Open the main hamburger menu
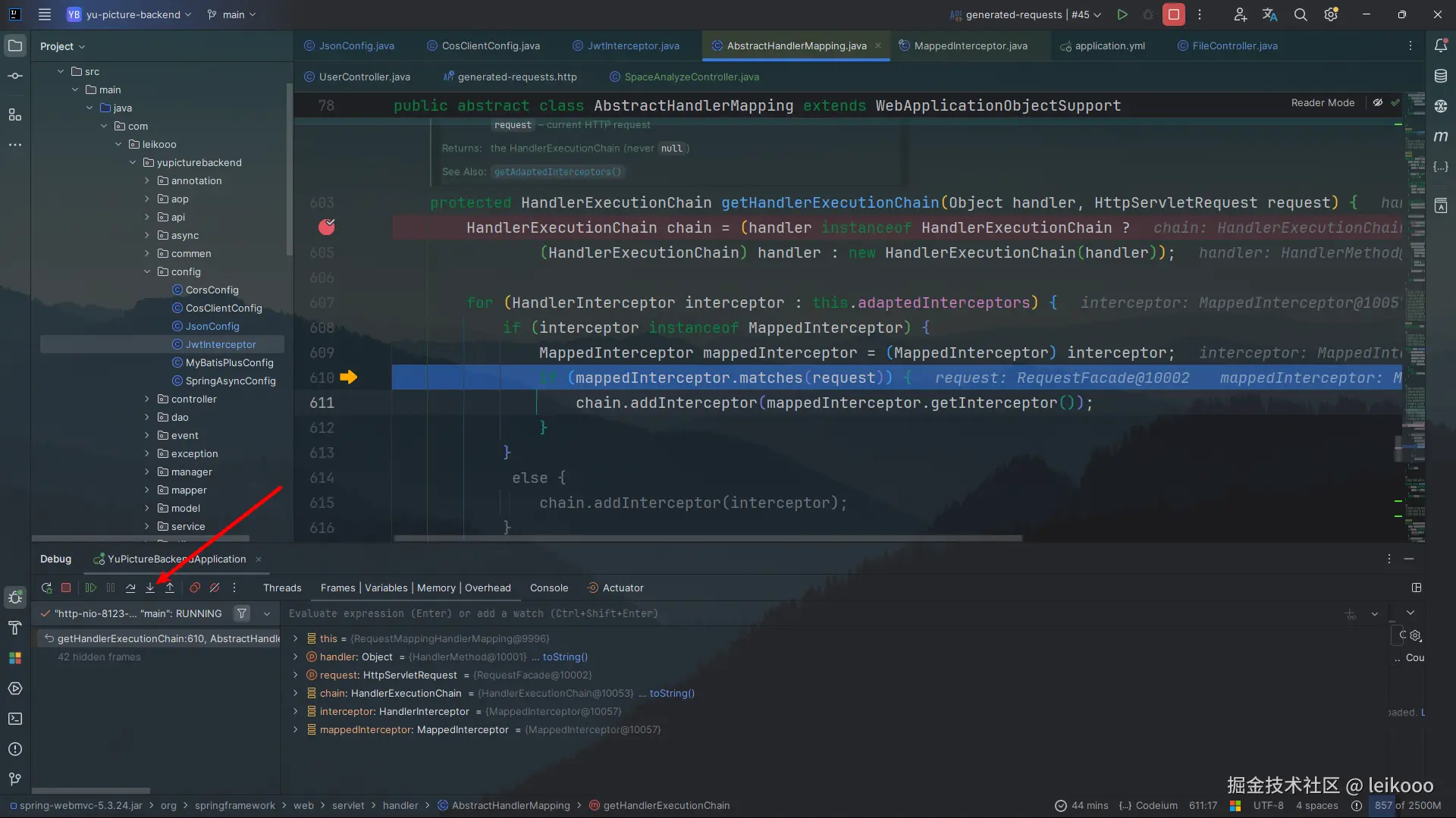This screenshot has width=1456, height=818. tap(45, 14)
